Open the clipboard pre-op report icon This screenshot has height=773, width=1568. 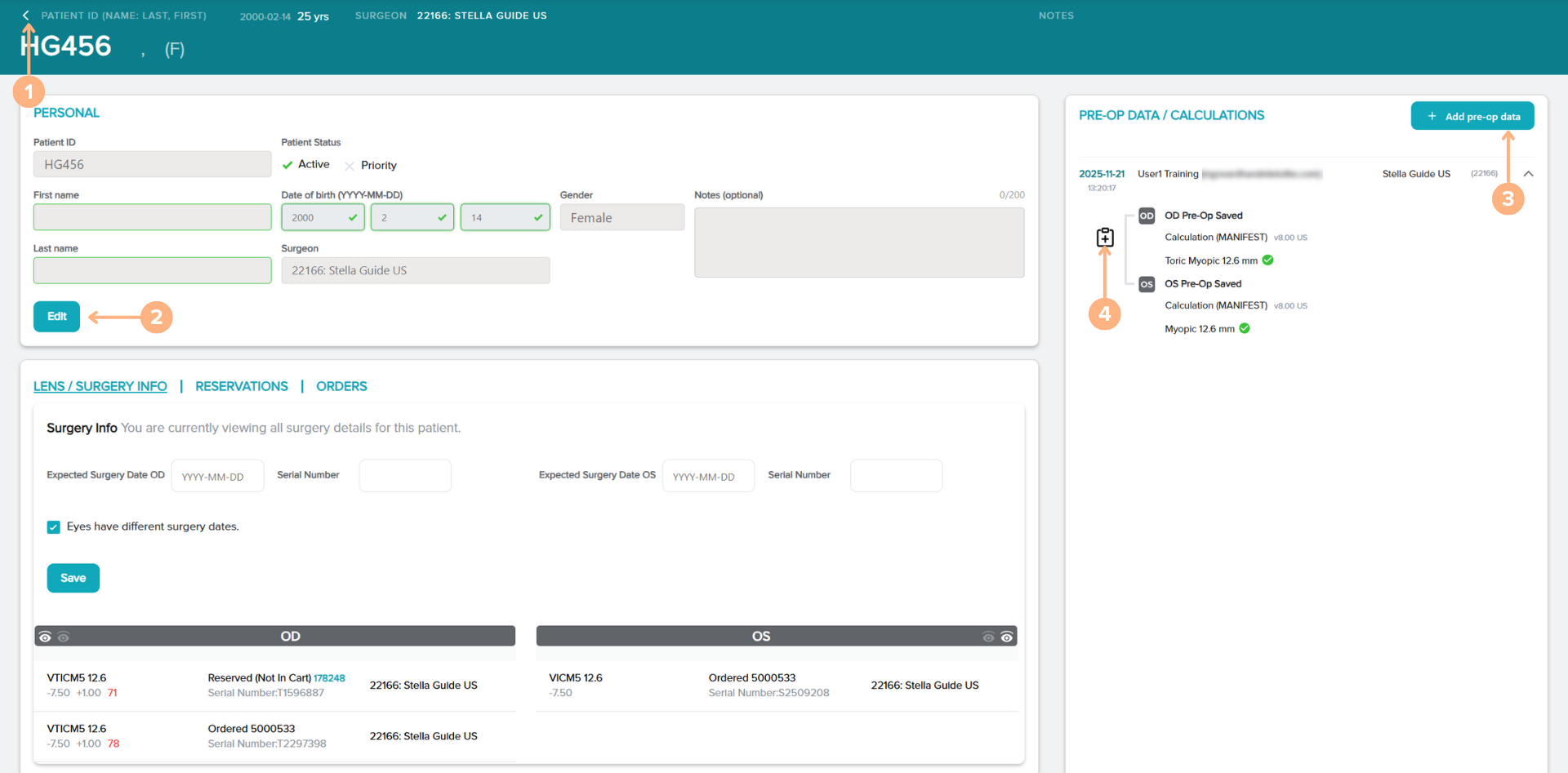[1105, 238]
